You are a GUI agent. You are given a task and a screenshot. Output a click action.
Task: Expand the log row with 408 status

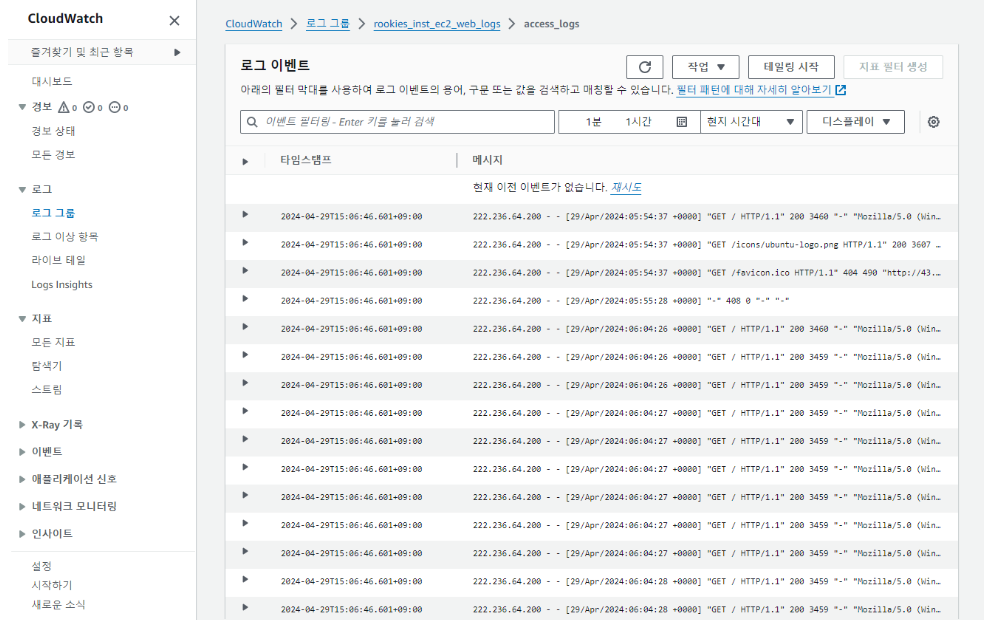click(x=245, y=299)
